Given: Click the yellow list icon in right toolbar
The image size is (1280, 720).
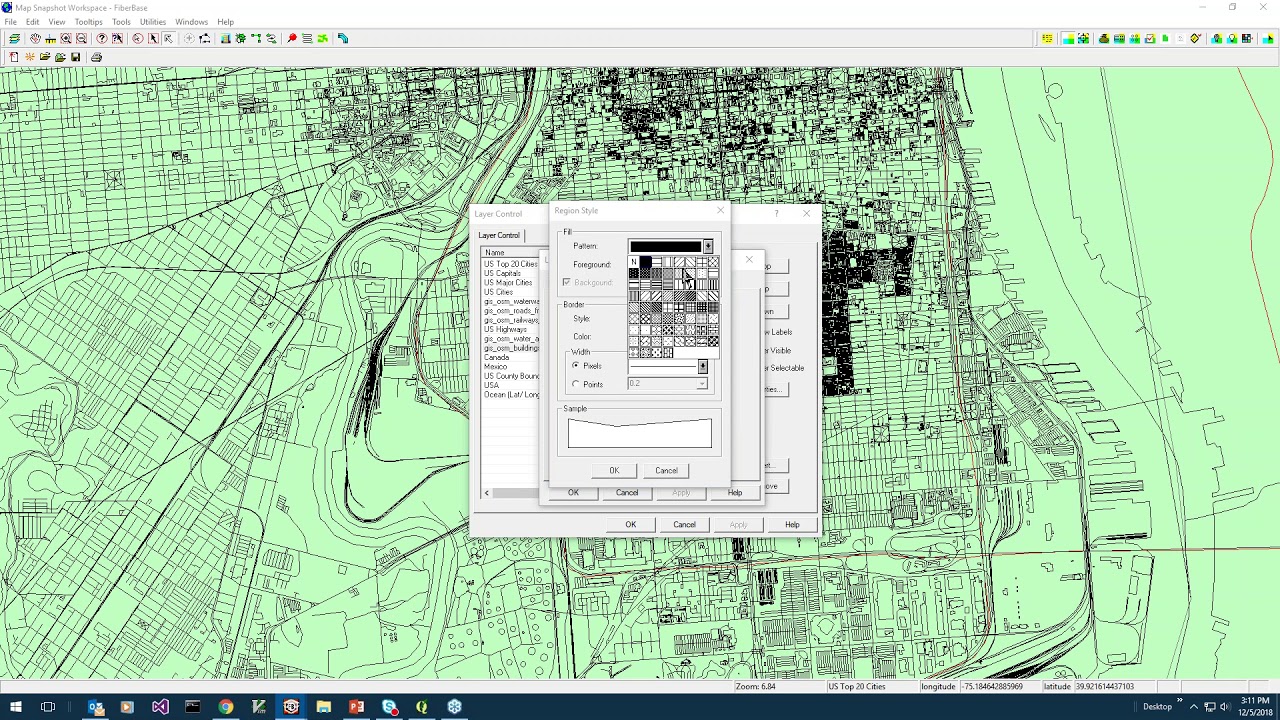Looking at the screenshot, I should tap(1047, 38).
